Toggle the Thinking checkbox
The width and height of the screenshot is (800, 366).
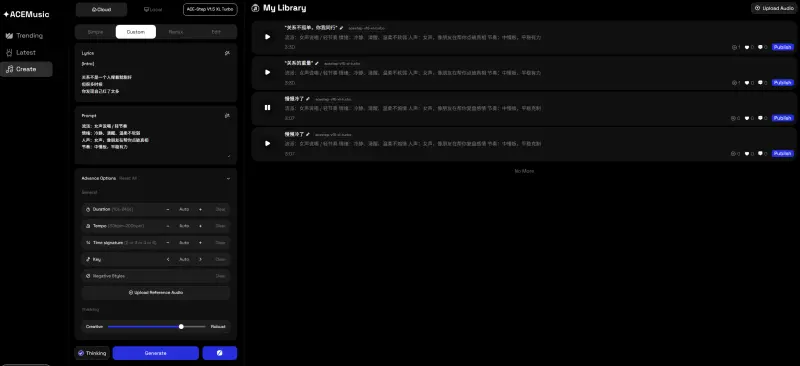(81, 353)
